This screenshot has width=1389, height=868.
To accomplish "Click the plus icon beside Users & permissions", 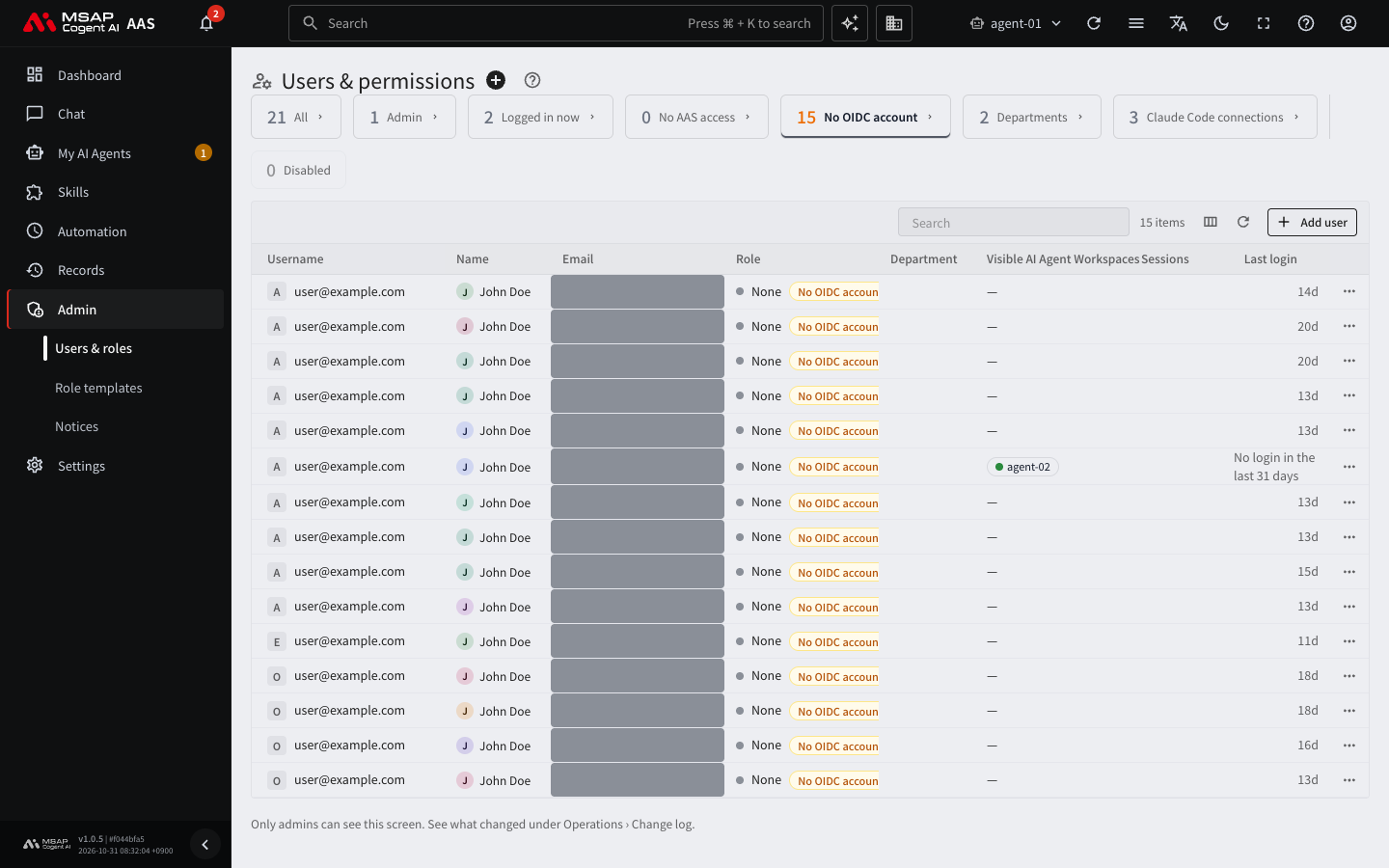I will tap(496, 80).
